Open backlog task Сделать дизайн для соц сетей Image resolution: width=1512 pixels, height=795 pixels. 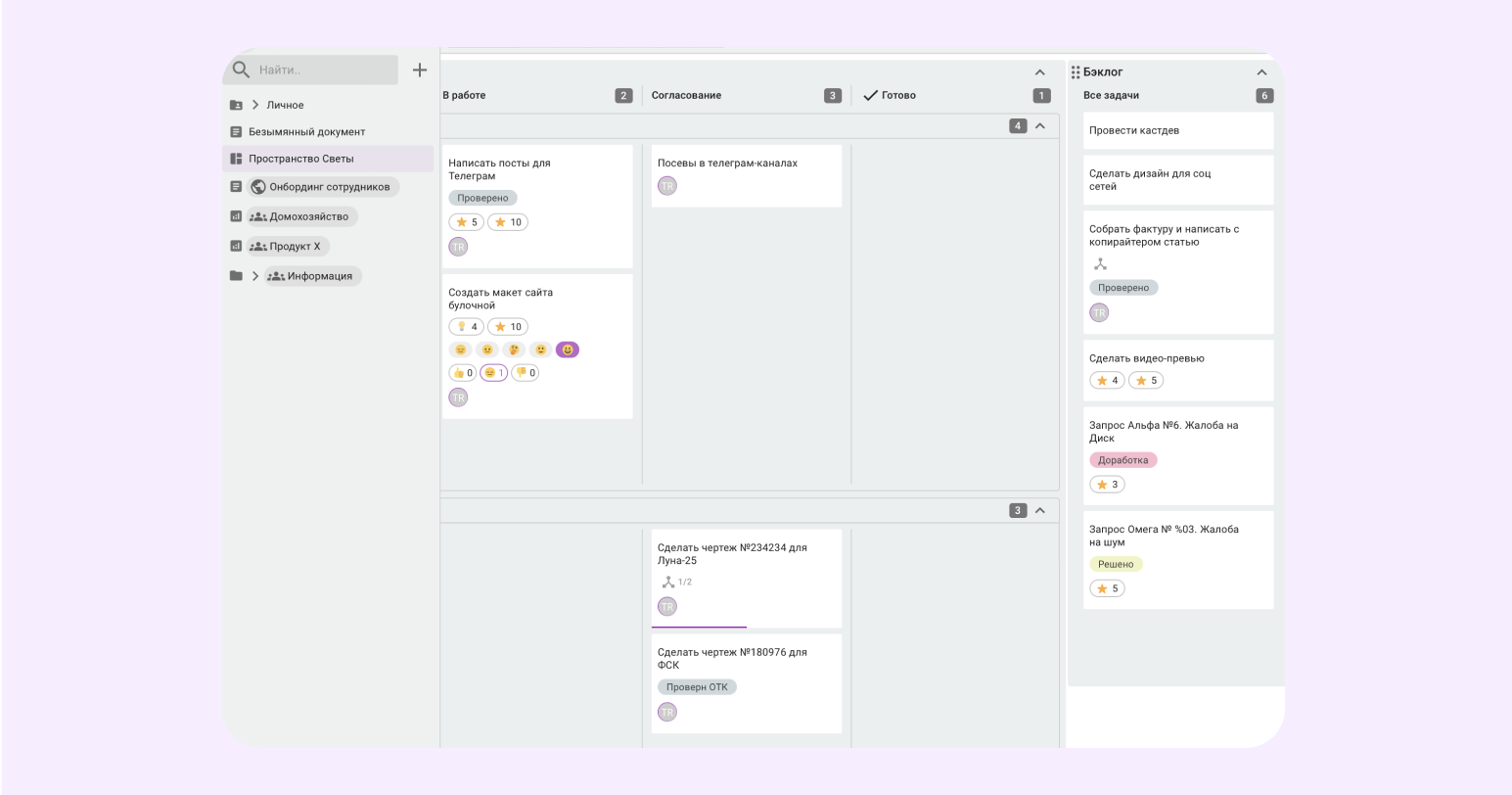point(1178,180)
